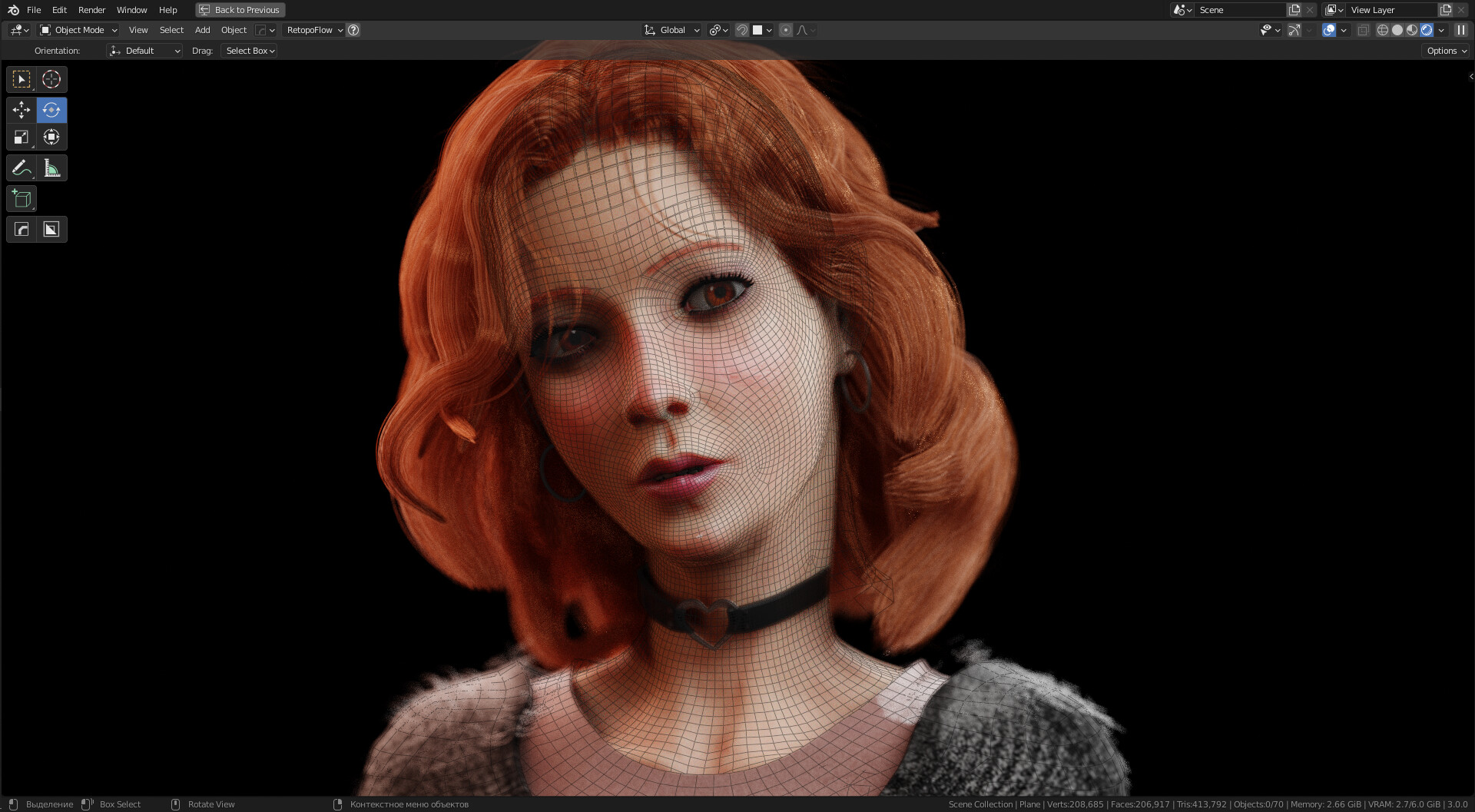Viewport: 1475px width, 812px height.
Task: Select the Scale tool
Action: click(x=21, y=137)
